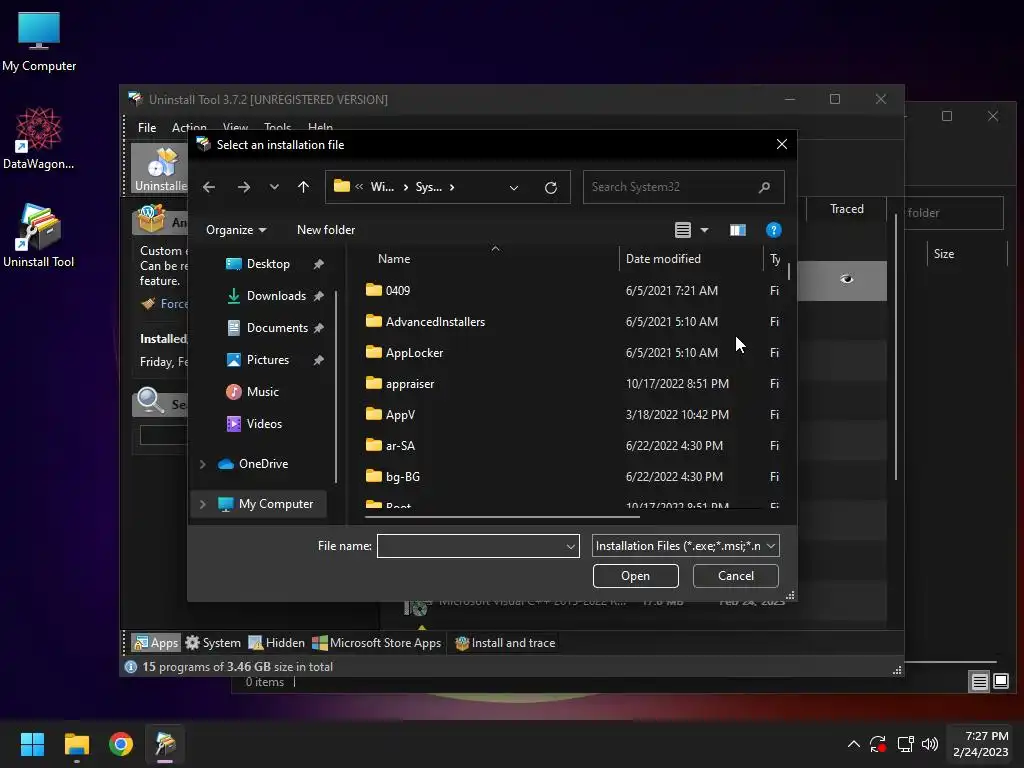Open the Organize menu

coord(236,230)
